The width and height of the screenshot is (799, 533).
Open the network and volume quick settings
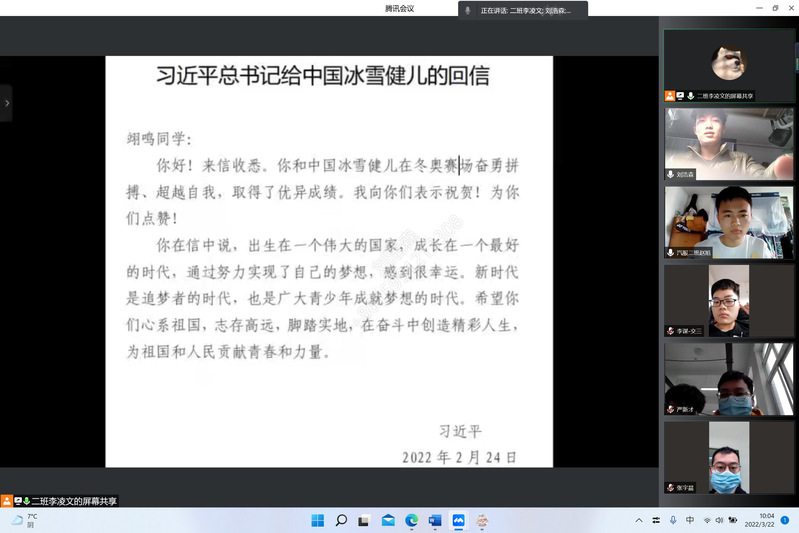[714, 521]
